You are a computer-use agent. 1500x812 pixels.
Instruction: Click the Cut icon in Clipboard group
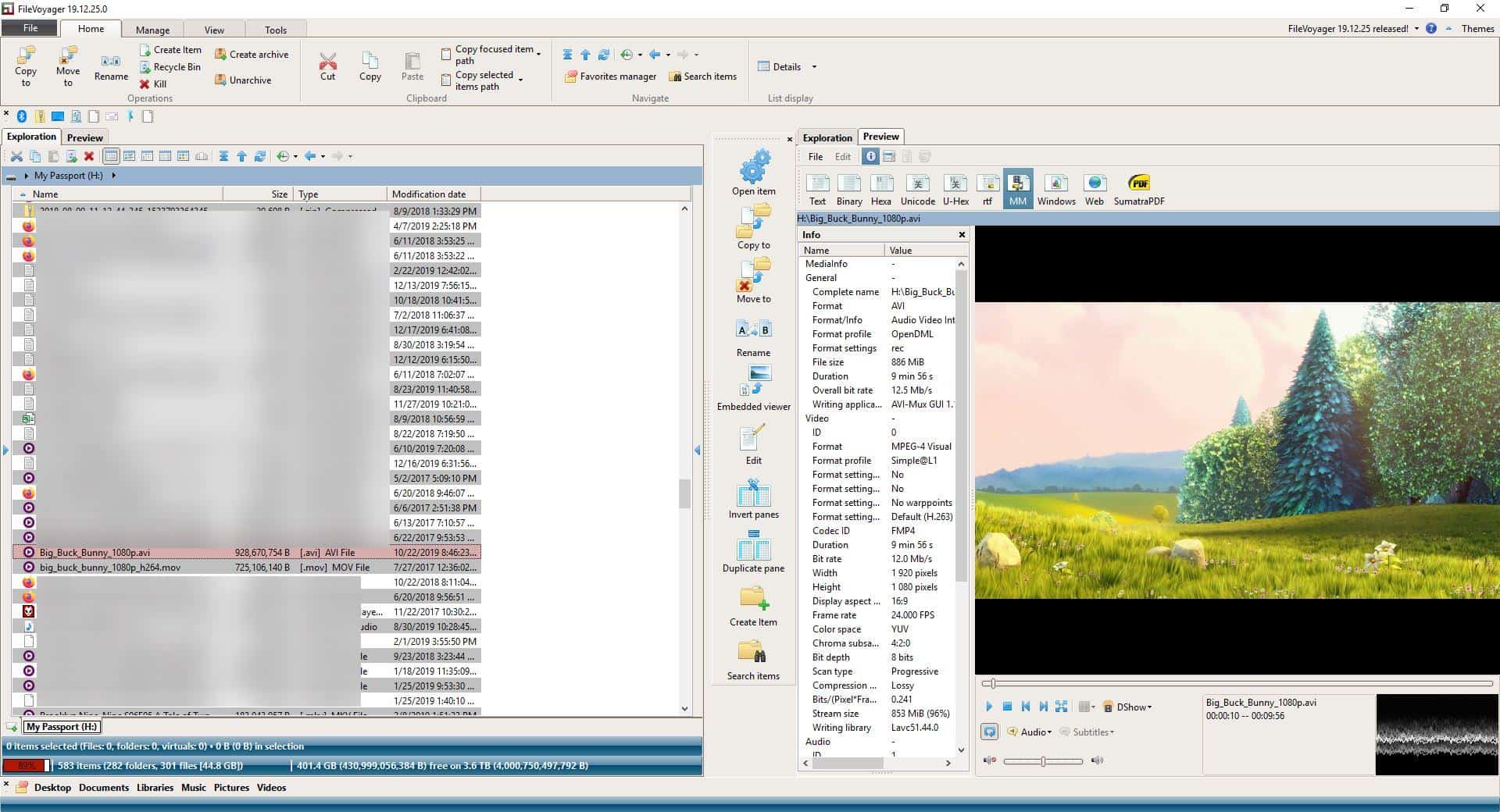click(328, 66)
